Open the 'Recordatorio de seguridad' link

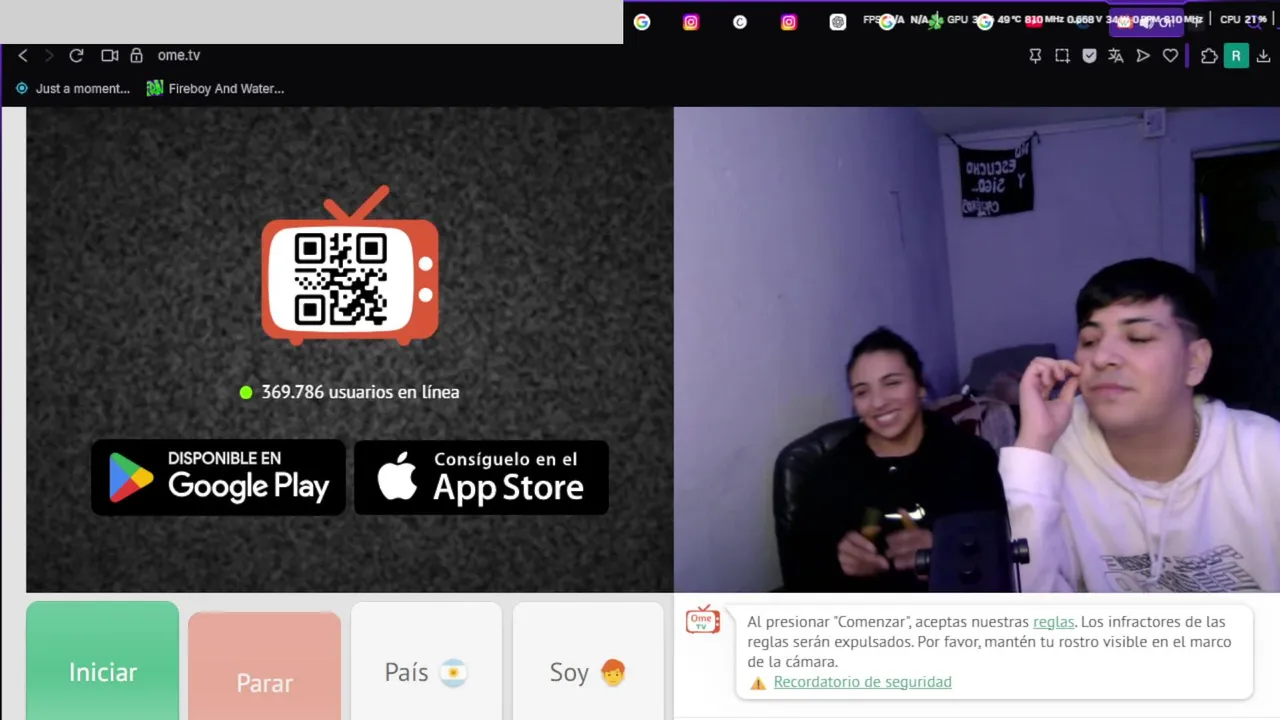(862, 682)
